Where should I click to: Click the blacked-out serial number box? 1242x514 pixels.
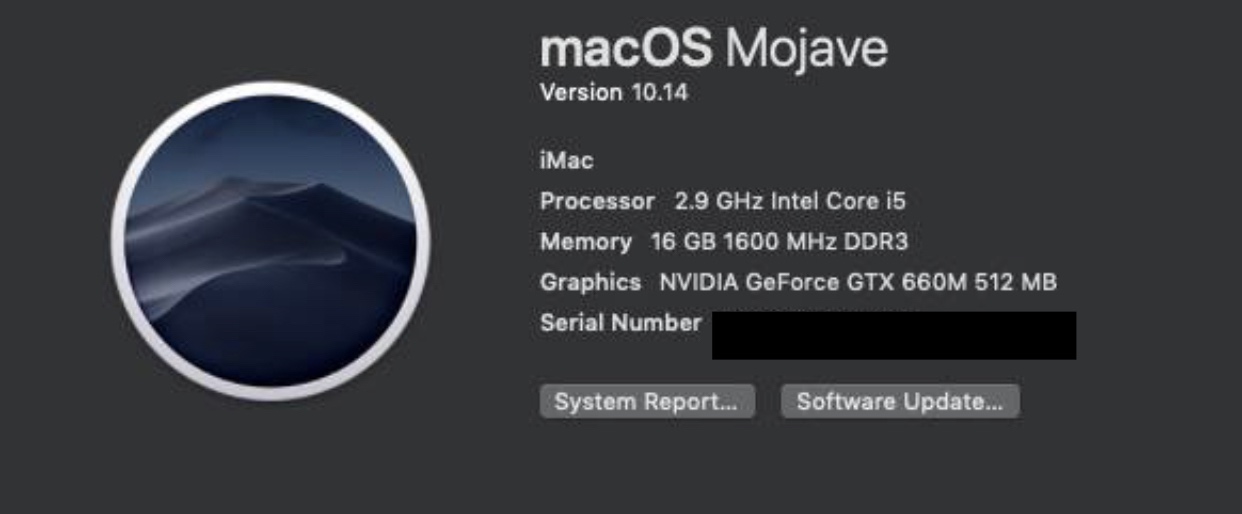[894, 335]
